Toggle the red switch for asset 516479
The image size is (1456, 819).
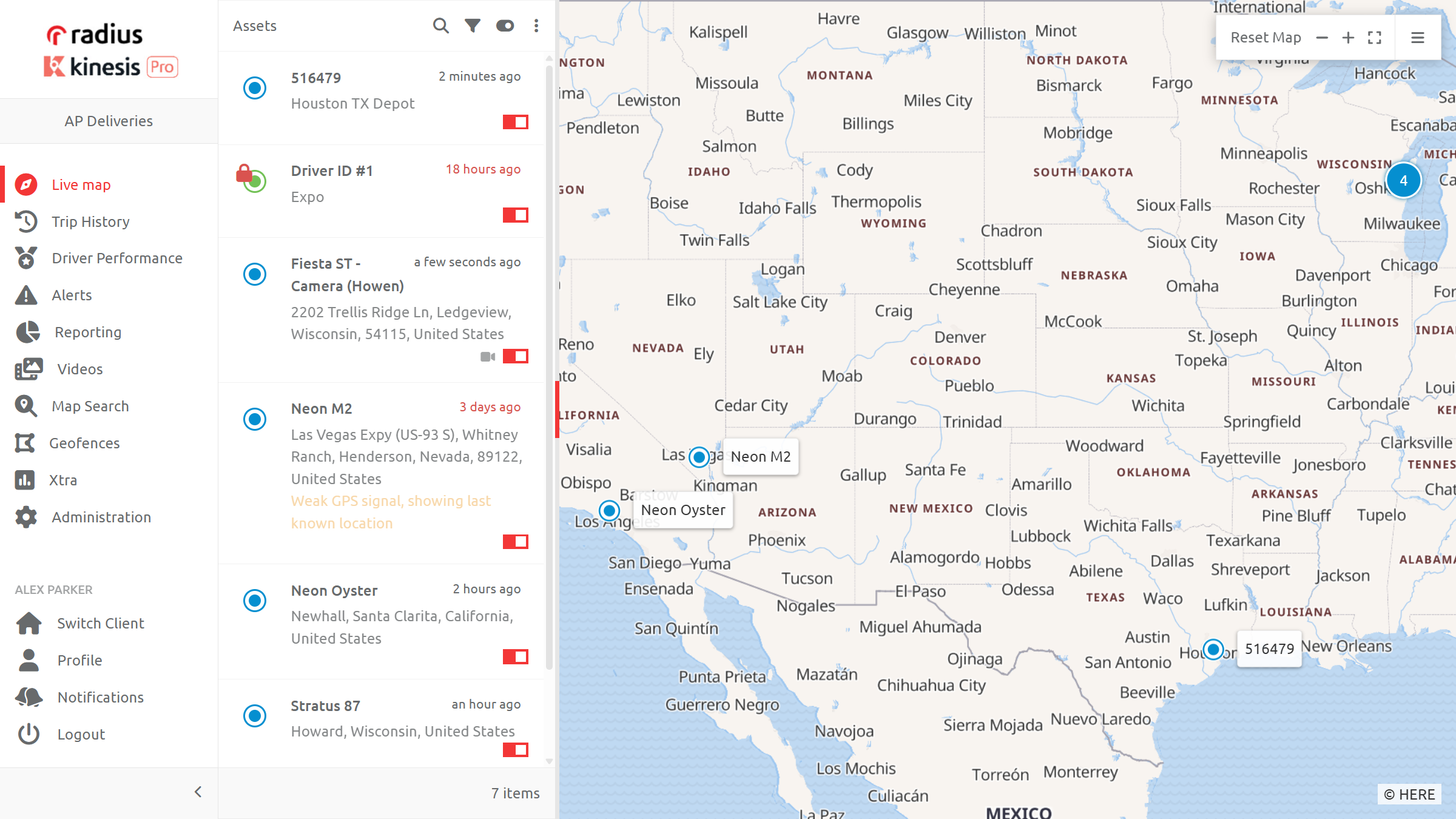tap(515, 122)
